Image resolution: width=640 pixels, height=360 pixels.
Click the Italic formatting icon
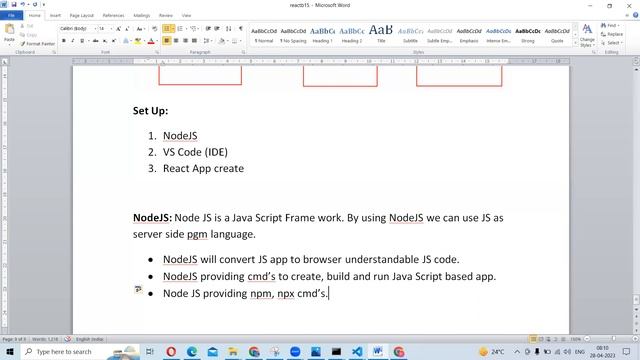pyautogui.click(x=73, y=41)
